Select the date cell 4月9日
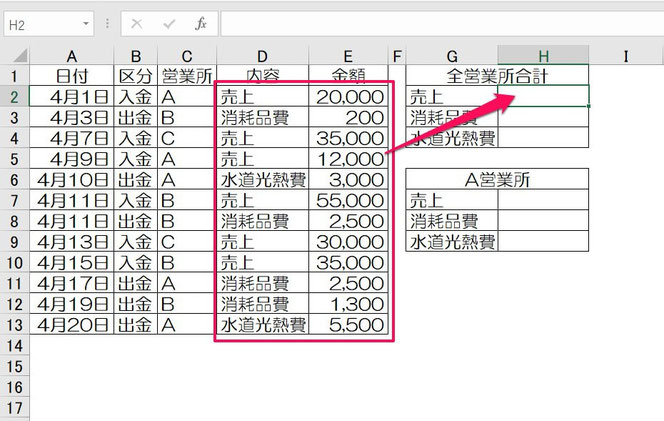 [x=72, y=159]
